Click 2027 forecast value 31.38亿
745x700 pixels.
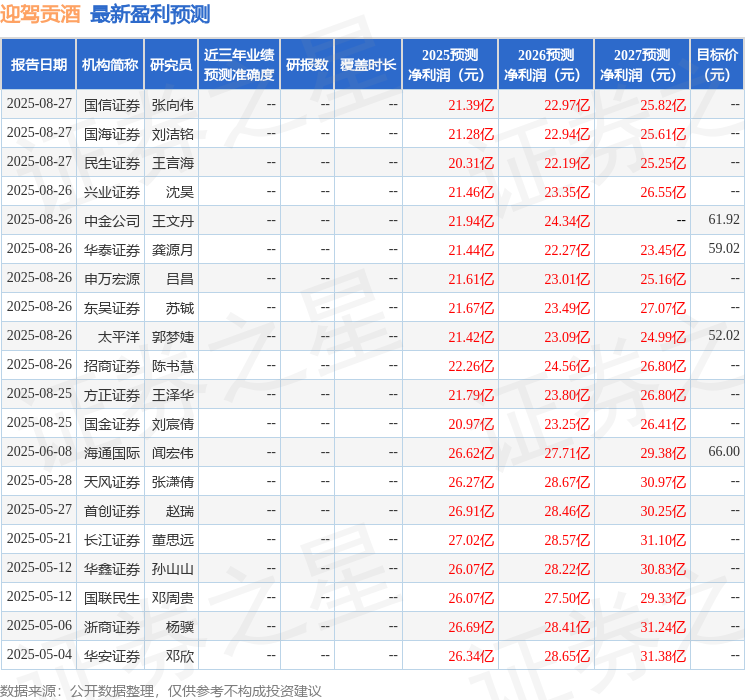tap(663, 656)
